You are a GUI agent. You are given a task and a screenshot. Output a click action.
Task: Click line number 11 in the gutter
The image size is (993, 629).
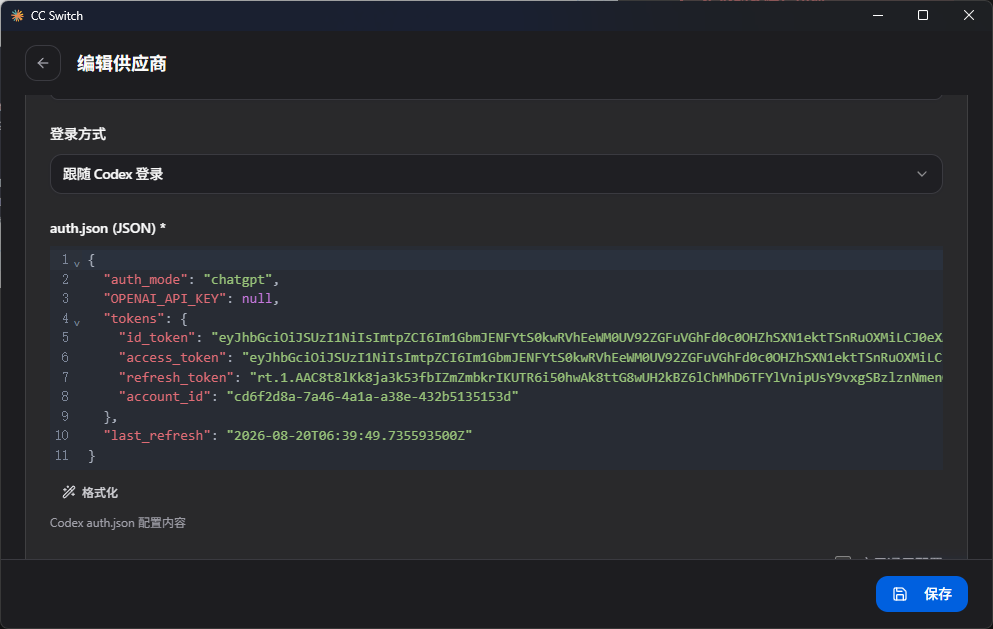pos(61,455)
